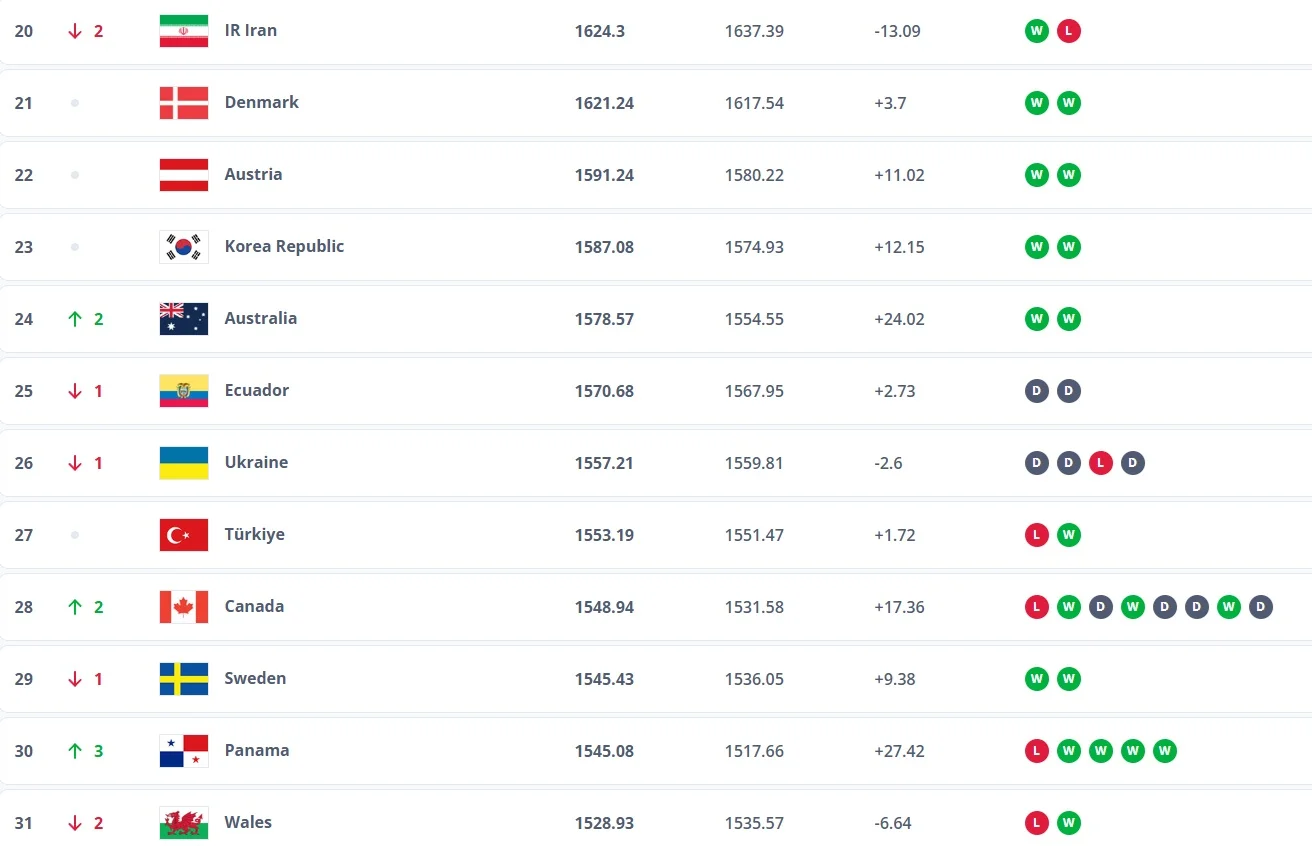Select the Korea Republic flag
The width and height of the screenshot is (1312, 846).
(x=184, y=247)
